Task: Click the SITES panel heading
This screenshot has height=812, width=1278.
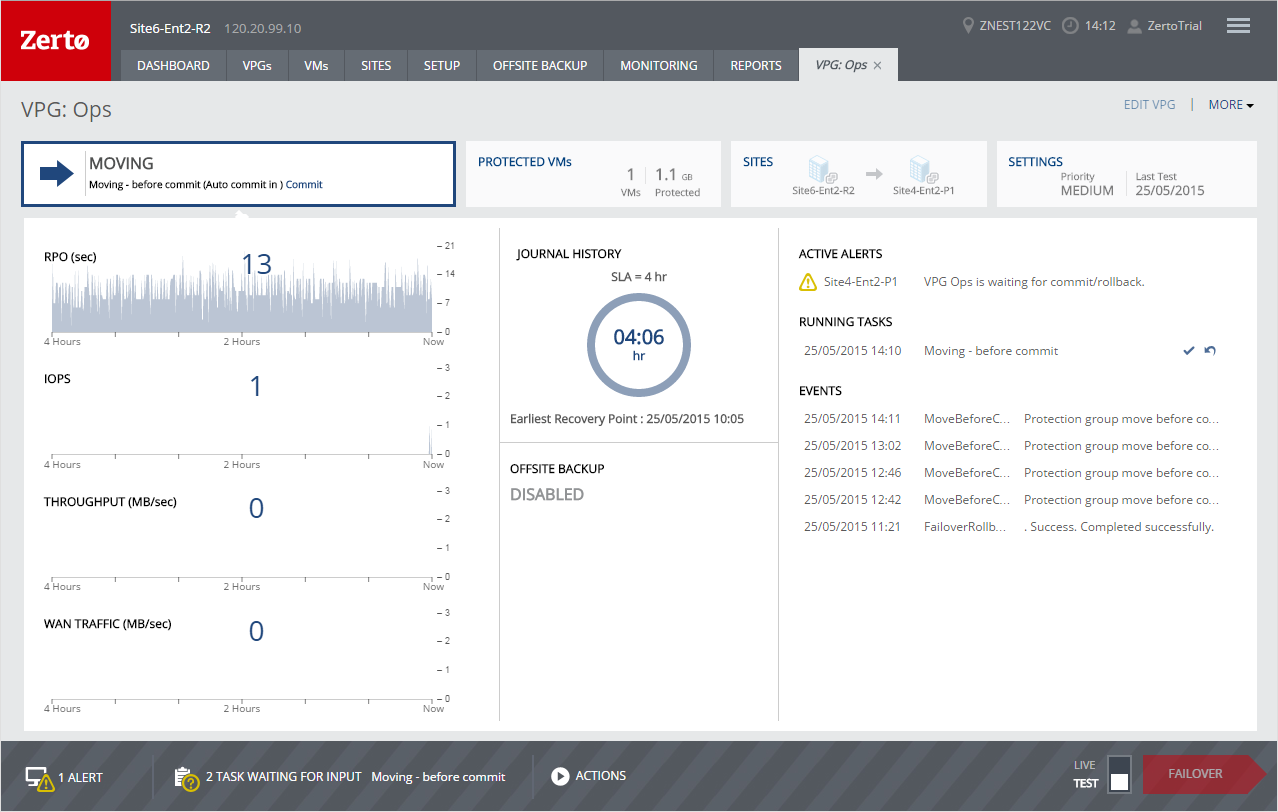Action: (758, 162)
